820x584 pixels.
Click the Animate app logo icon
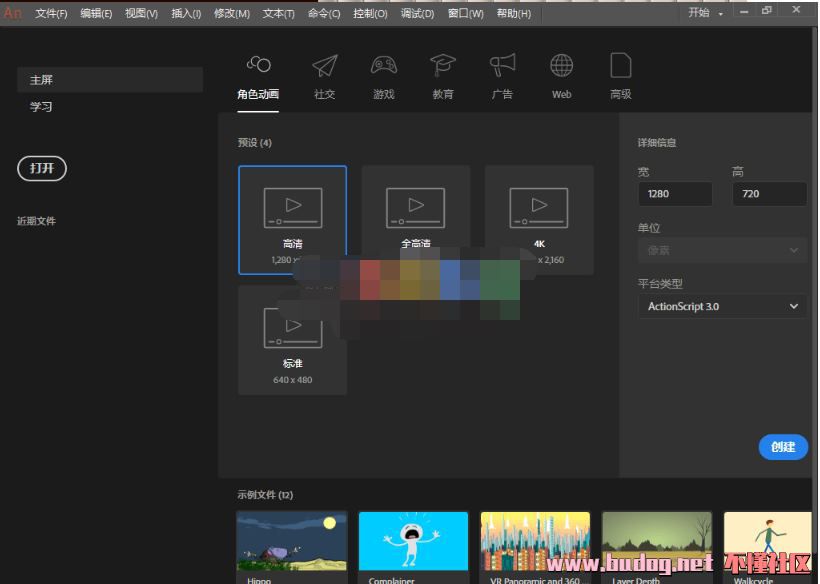[x=12, y=13]
